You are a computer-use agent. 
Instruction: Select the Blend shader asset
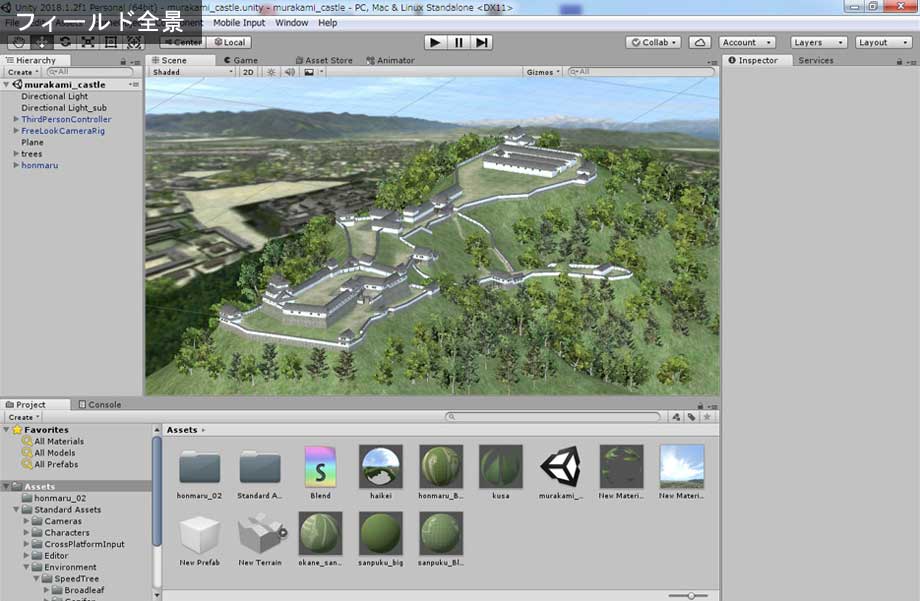click(x=320, y=472)
